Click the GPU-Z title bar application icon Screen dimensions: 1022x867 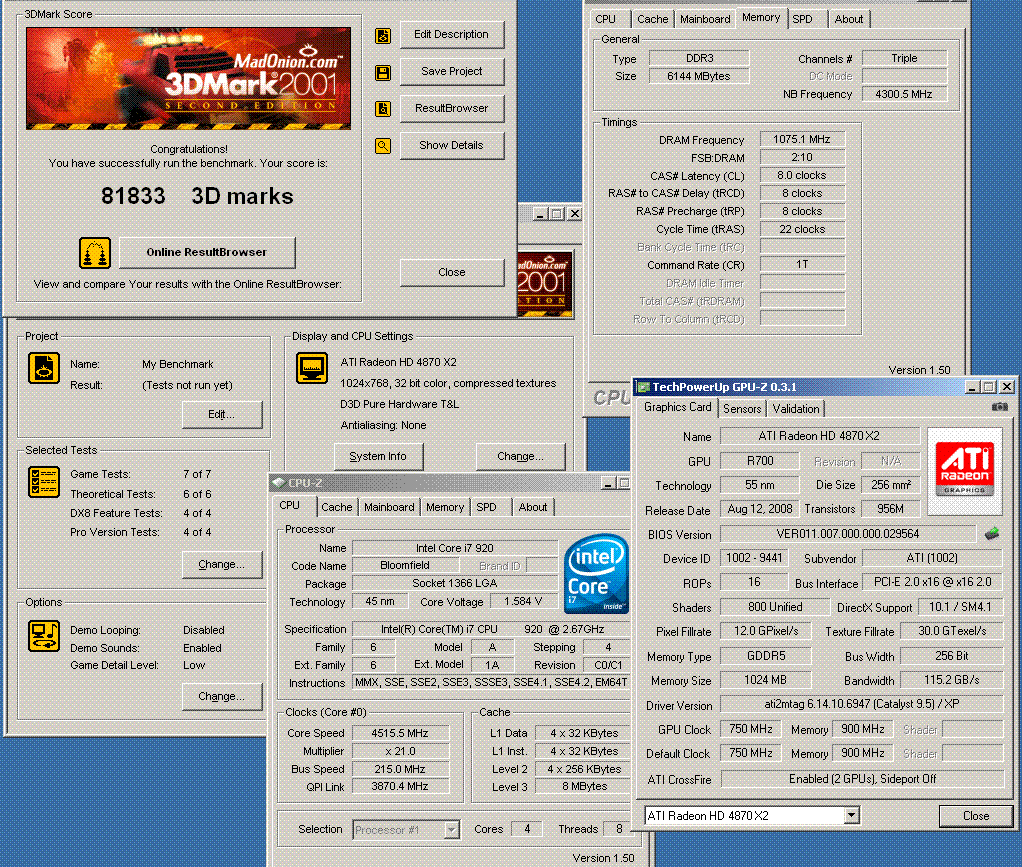pyautogui.click(x=643, y=387)
